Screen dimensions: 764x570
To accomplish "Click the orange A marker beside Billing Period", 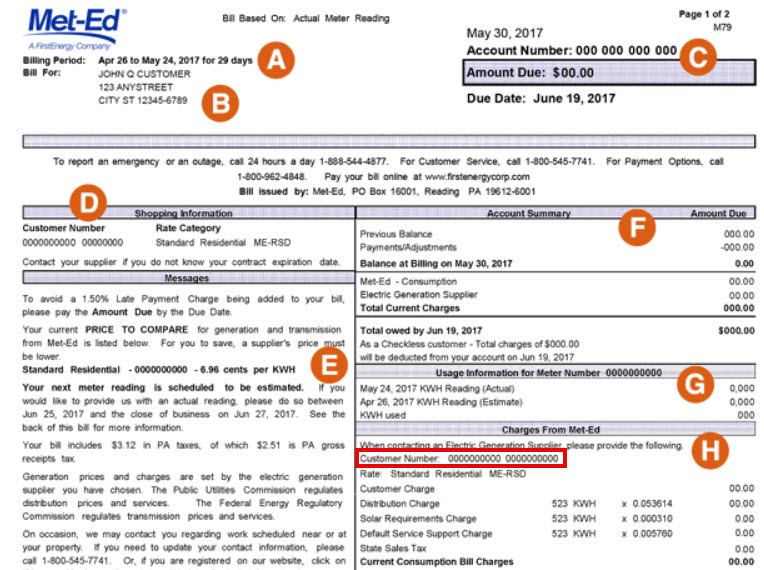I will (276, 60).
